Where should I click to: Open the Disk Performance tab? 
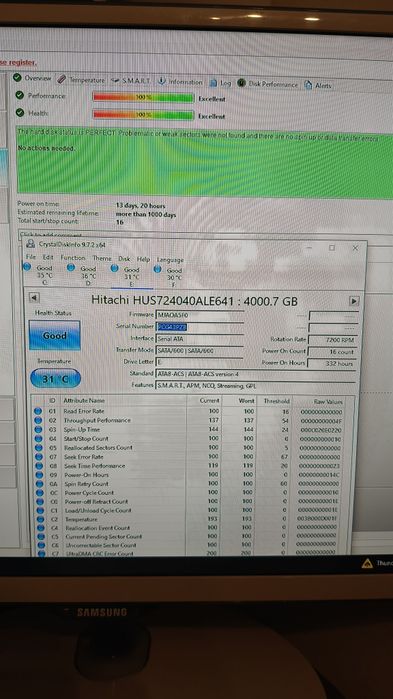click(x=267, y=84)
